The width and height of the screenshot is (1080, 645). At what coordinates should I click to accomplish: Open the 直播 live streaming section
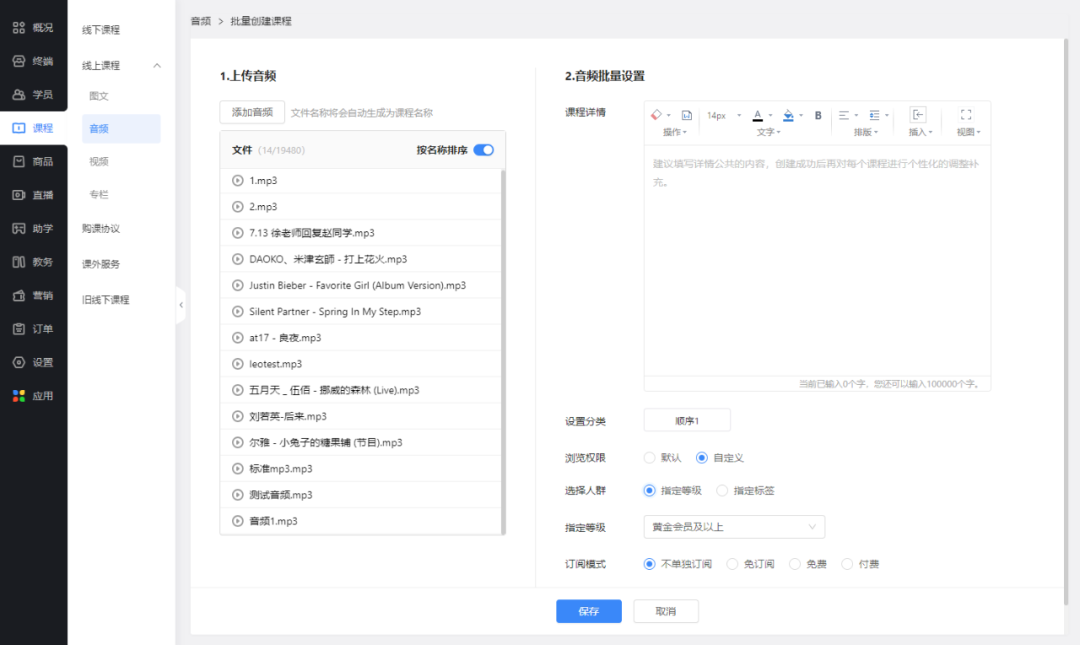[x=33, y=194]
